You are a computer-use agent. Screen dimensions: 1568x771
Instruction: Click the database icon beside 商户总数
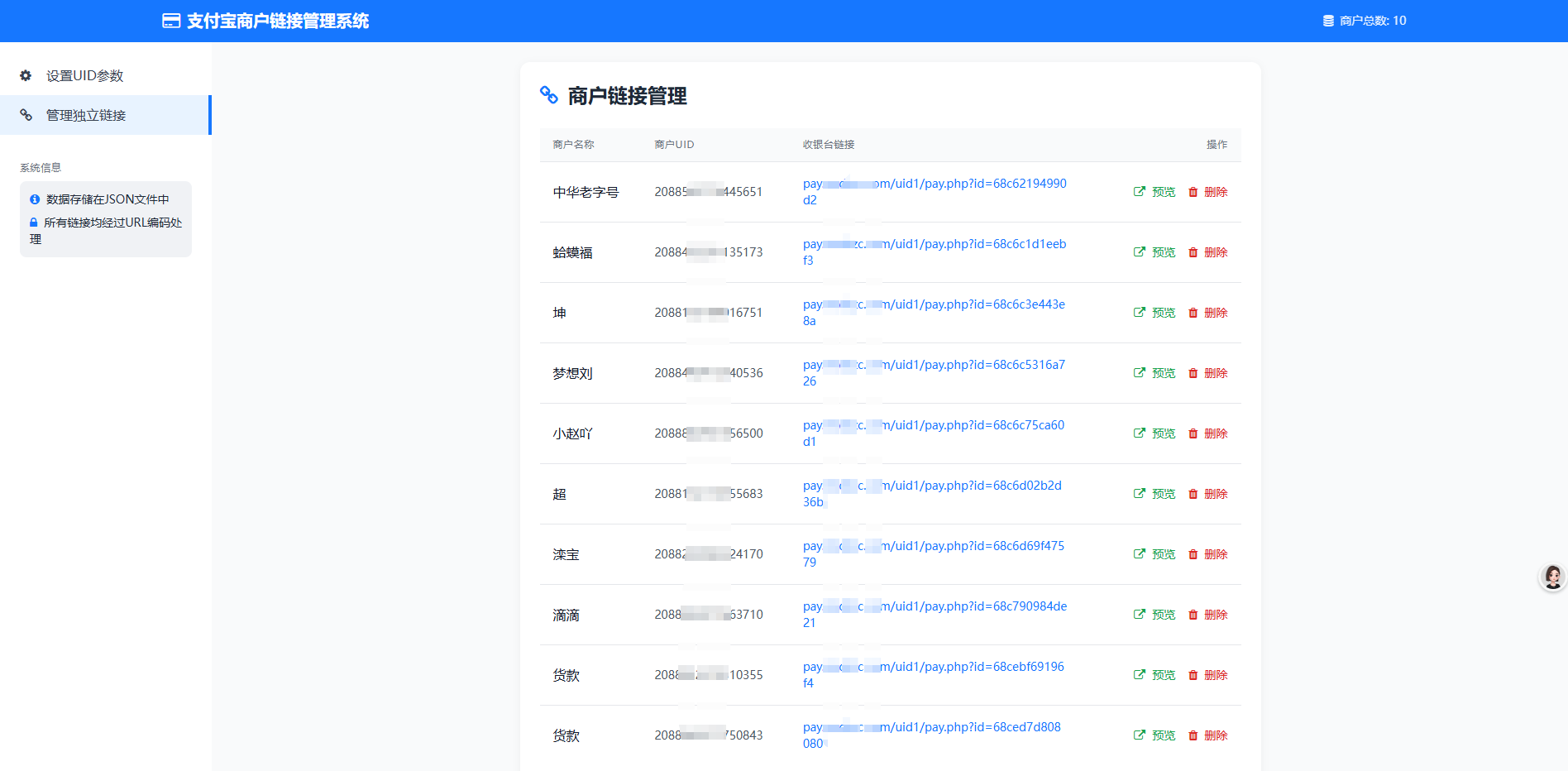coord(1328,21)
